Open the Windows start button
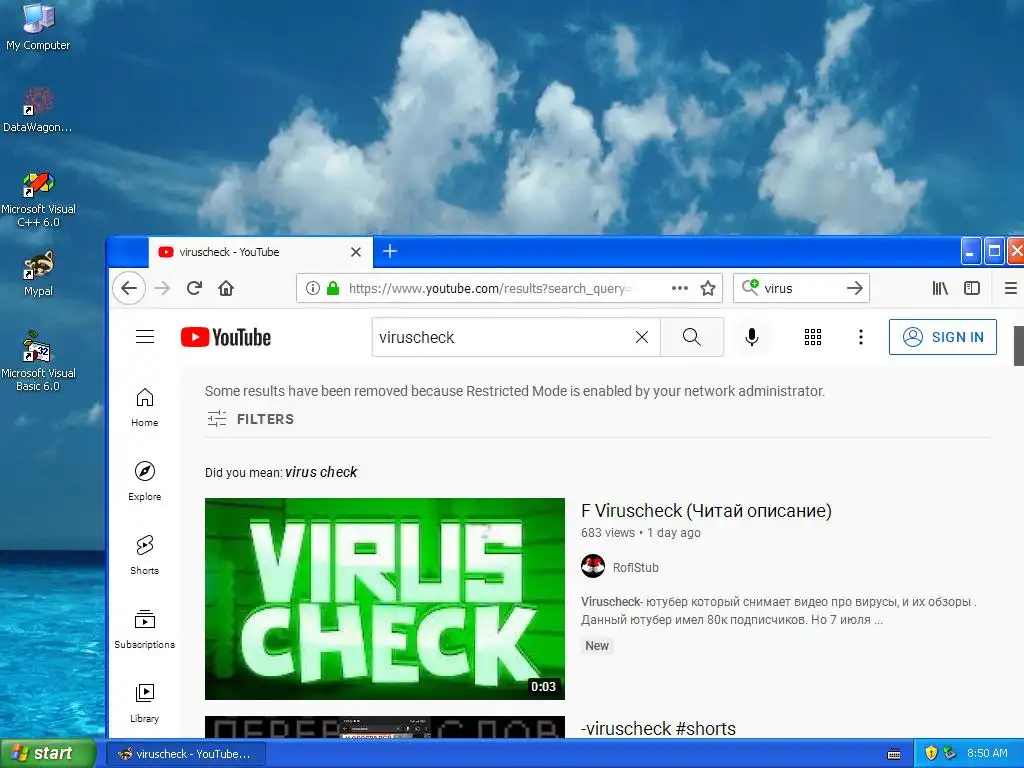Viewport: 1024px width, 768px height. point(48,753)
